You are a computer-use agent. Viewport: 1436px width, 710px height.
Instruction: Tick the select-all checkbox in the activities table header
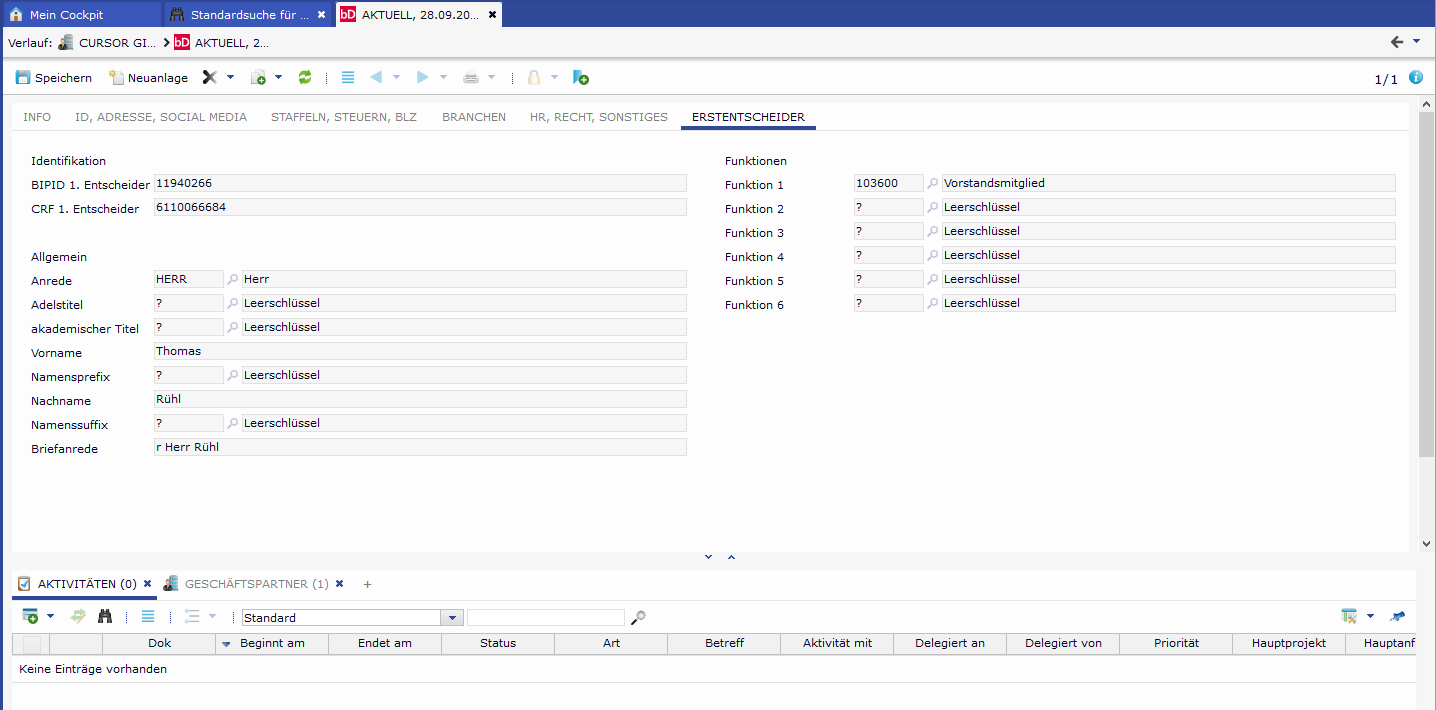(32, 644)
